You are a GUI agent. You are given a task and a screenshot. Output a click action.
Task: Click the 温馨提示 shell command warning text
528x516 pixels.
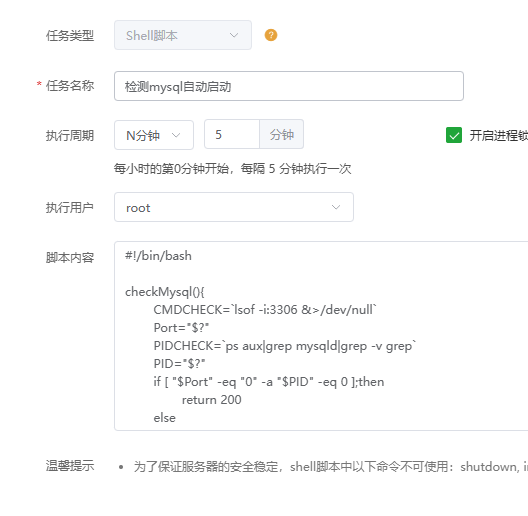click(x=331, y=467)
